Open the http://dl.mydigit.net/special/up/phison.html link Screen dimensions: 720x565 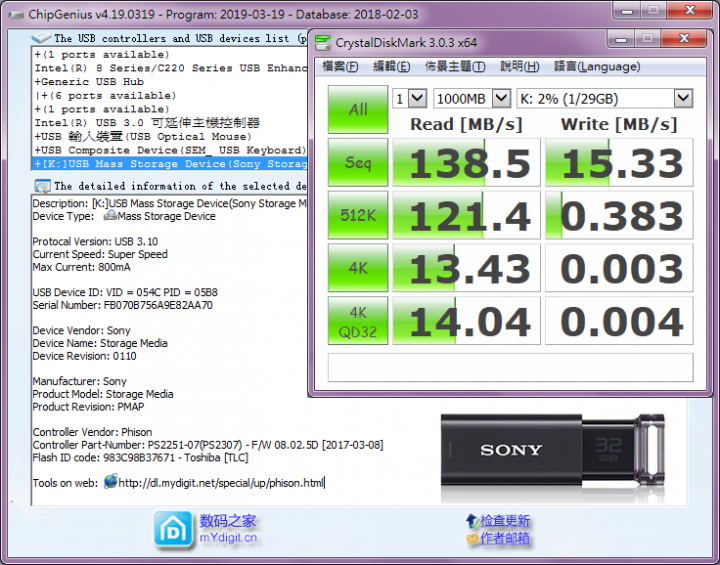click(x=221, y=483)
